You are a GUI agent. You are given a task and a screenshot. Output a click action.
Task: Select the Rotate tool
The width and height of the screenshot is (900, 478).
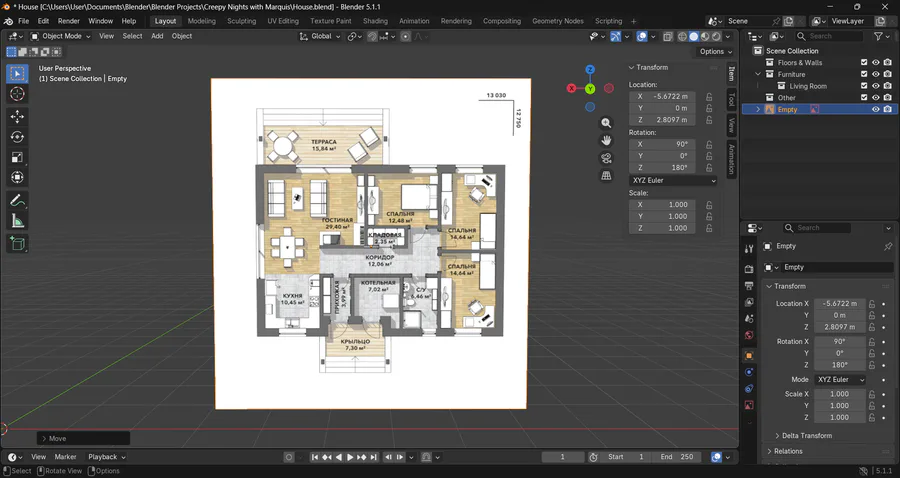pos(17,137)
